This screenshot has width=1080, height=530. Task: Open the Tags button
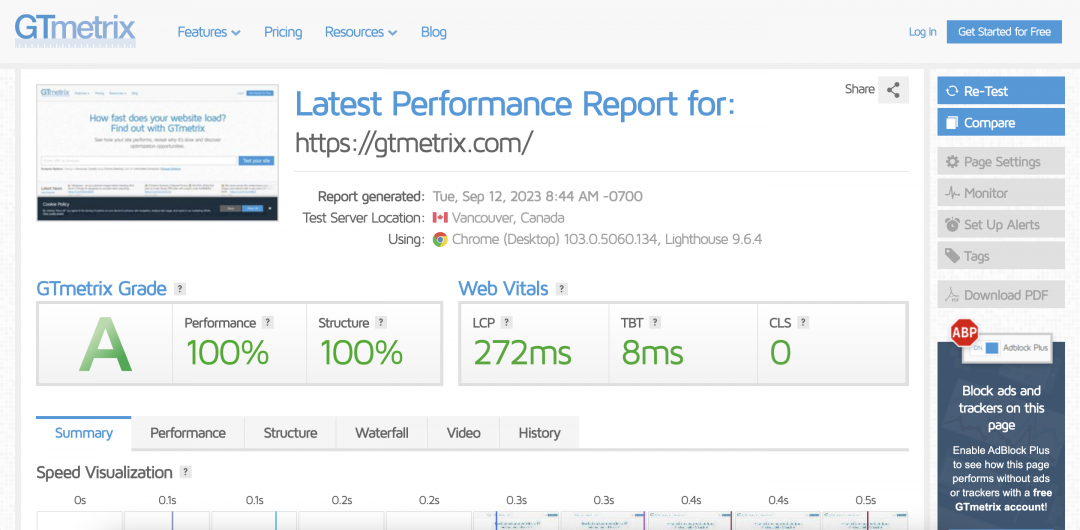coord(1001,256)
